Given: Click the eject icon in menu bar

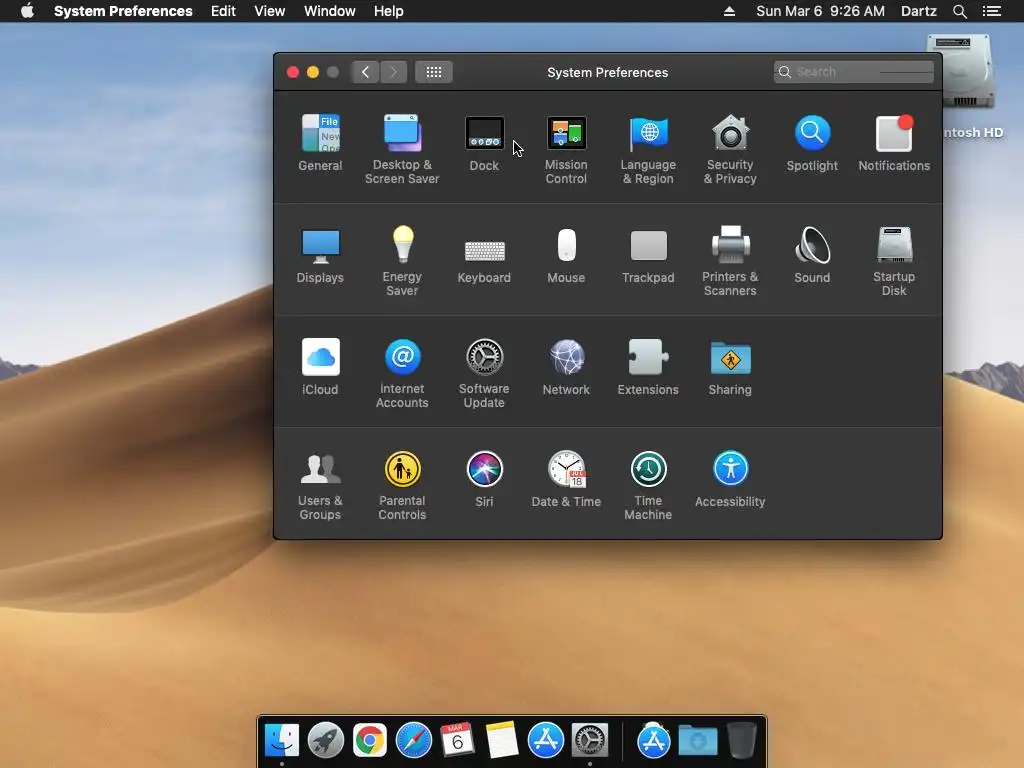Looking at the screenshot, I should click(729, 11).
